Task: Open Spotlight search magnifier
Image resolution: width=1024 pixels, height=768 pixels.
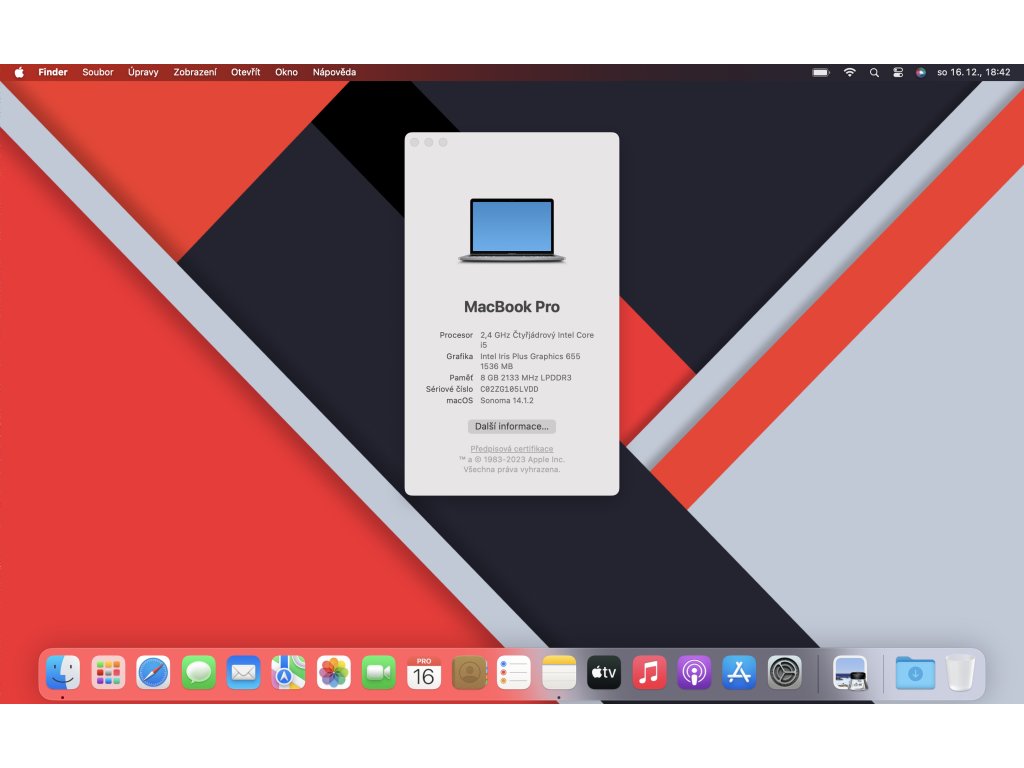Action: point(874,72)
